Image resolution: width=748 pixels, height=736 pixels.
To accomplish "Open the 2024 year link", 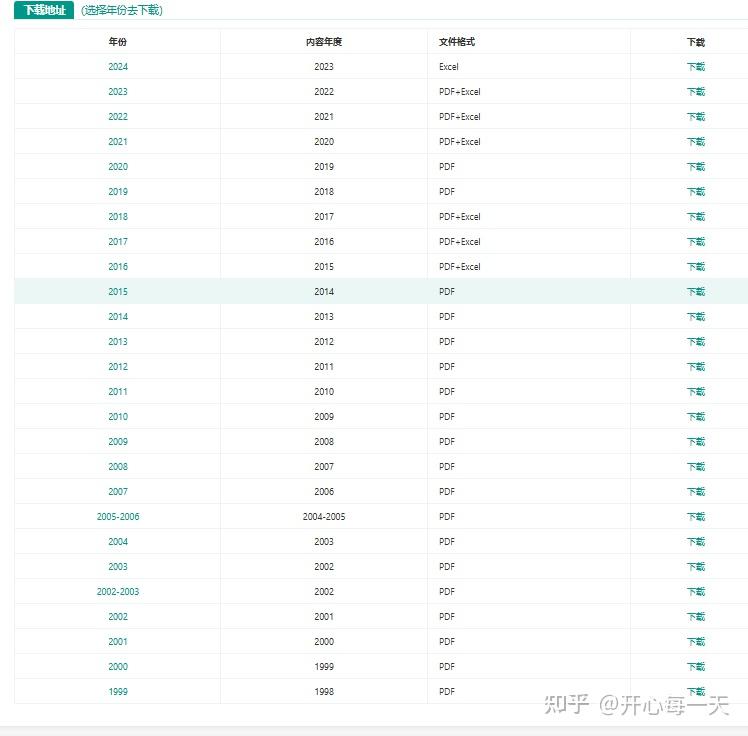I will 118,67.
